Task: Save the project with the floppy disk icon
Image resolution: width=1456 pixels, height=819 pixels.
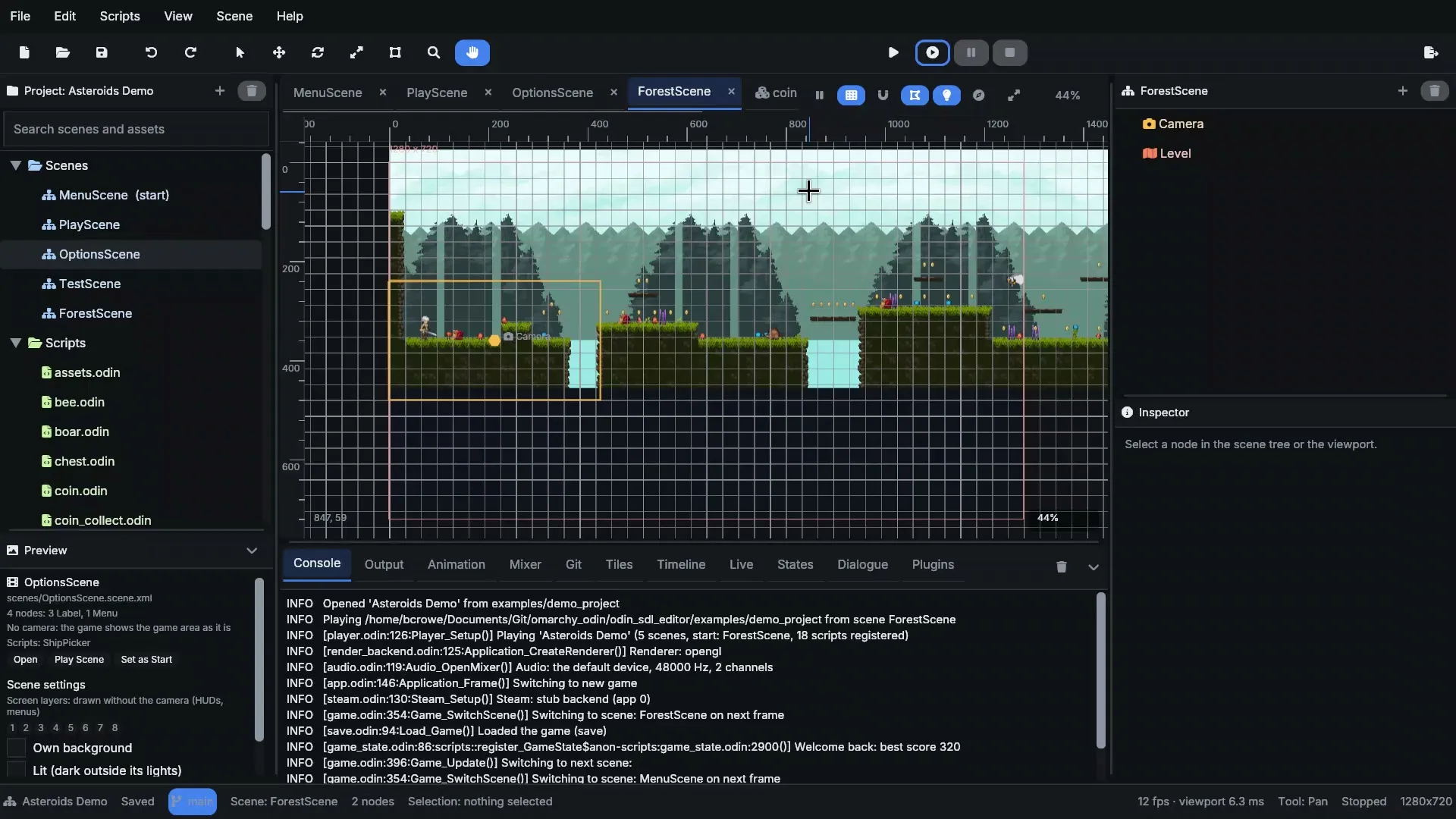Action: (102, 52)
